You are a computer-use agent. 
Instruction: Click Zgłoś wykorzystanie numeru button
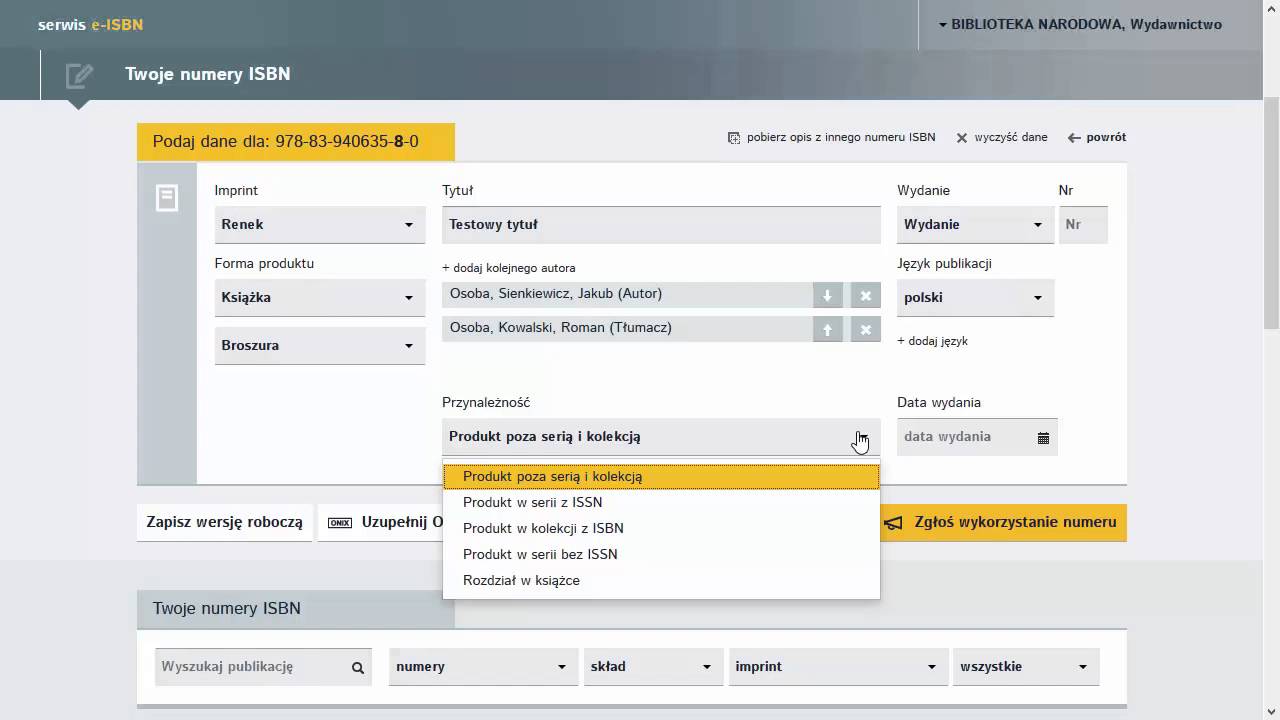tap(1003, 522)
